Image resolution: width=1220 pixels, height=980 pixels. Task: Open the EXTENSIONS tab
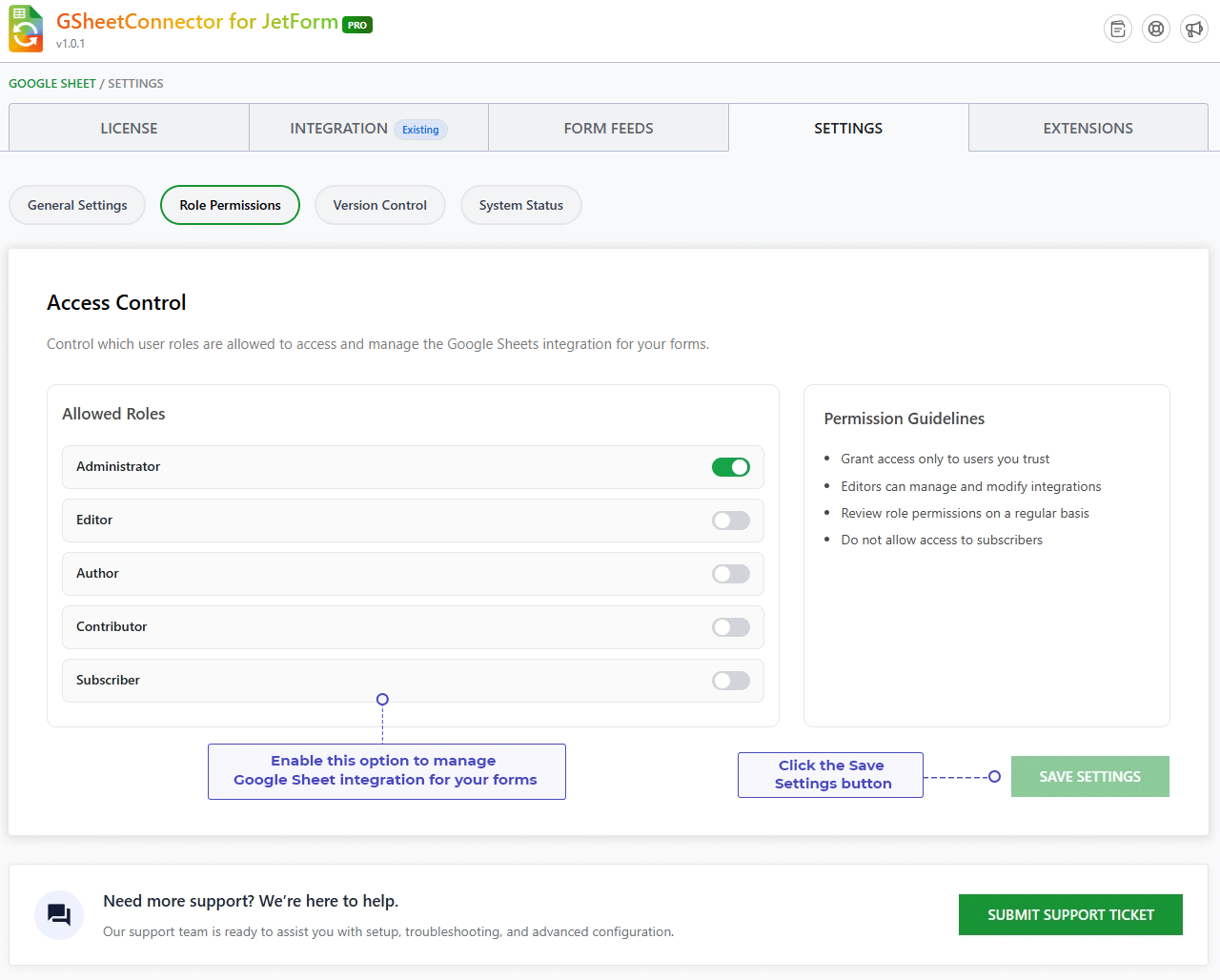pyautogui.click(x=1088, y=128)
